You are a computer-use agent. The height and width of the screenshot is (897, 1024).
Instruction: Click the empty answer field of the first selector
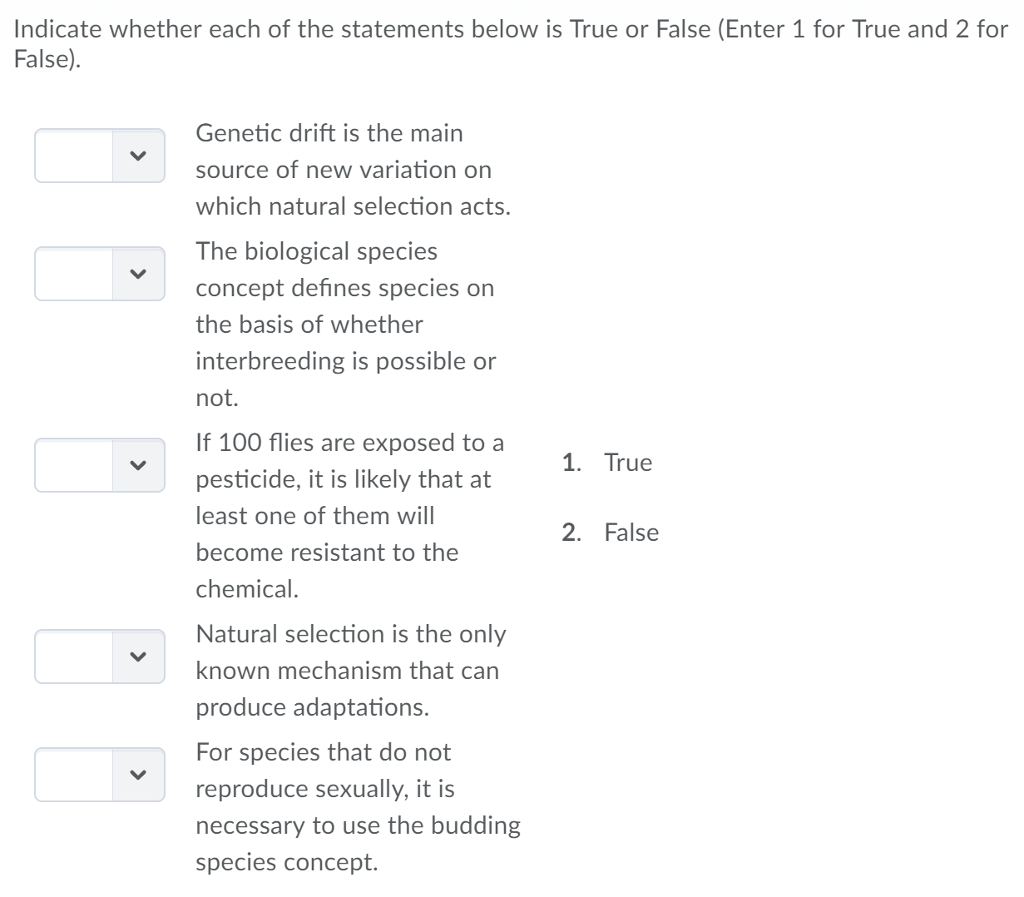click(x=75, y=156)
